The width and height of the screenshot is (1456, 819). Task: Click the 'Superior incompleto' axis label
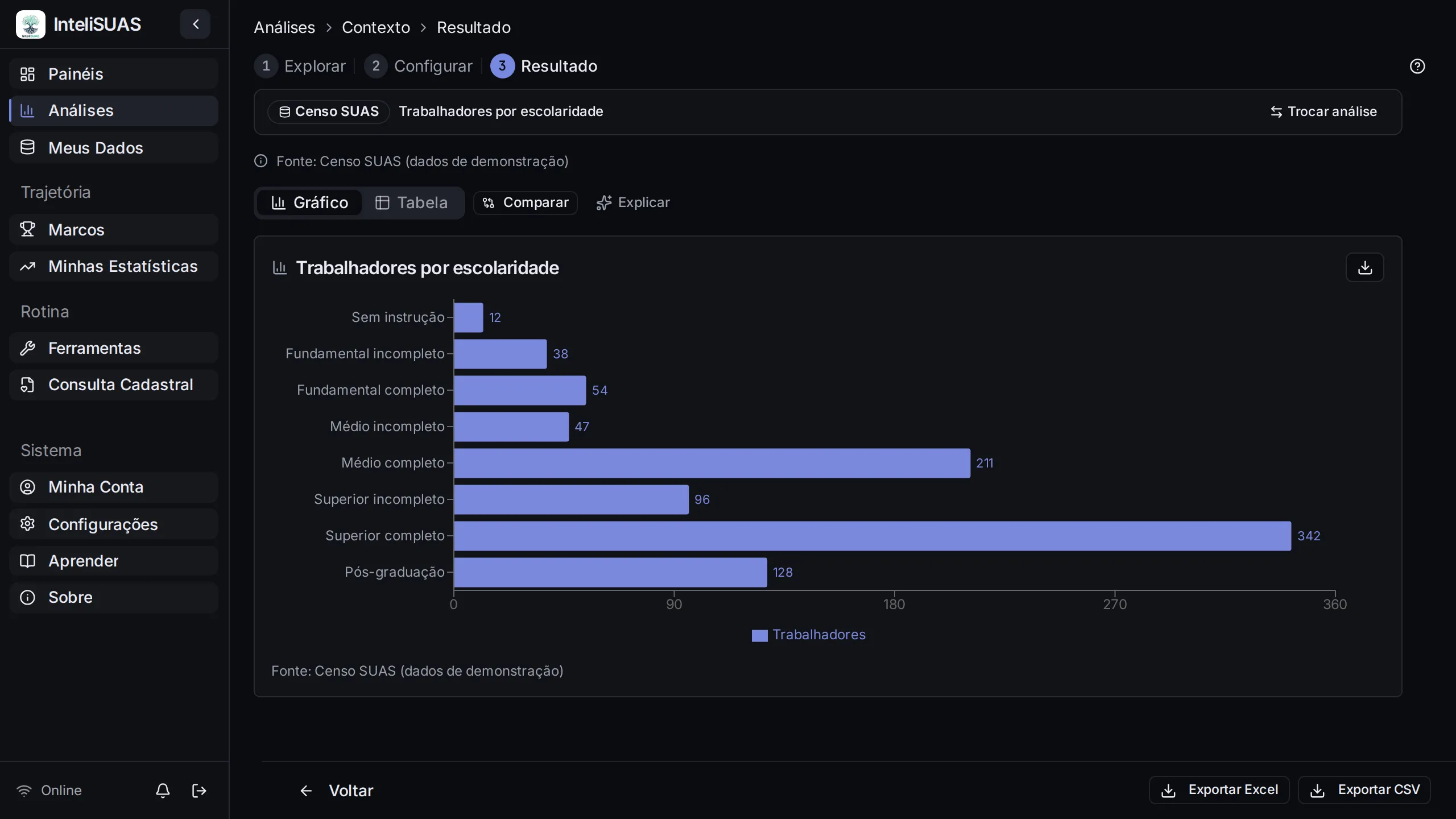(x=379, y=499)
